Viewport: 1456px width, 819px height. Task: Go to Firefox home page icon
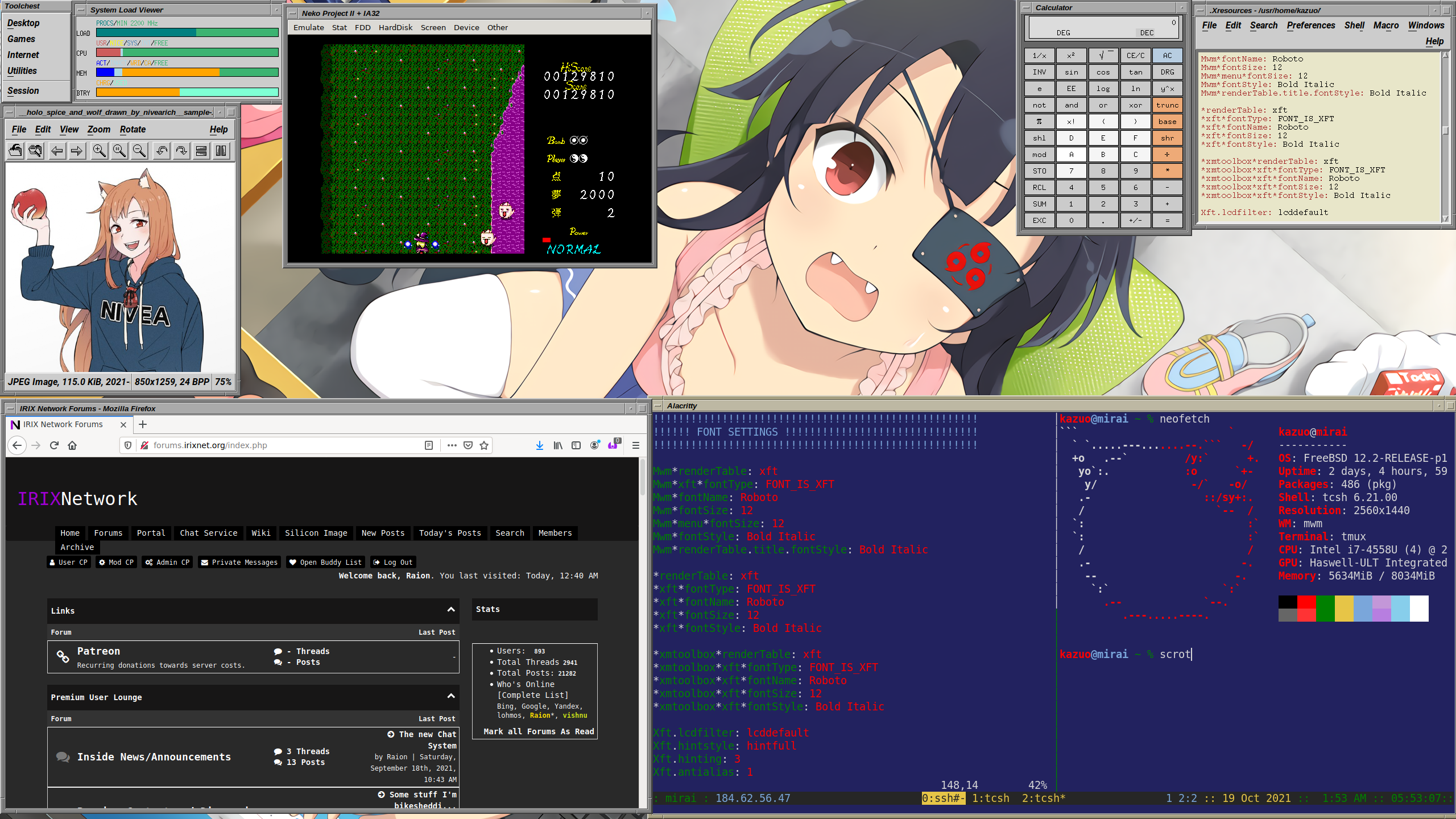72,445
